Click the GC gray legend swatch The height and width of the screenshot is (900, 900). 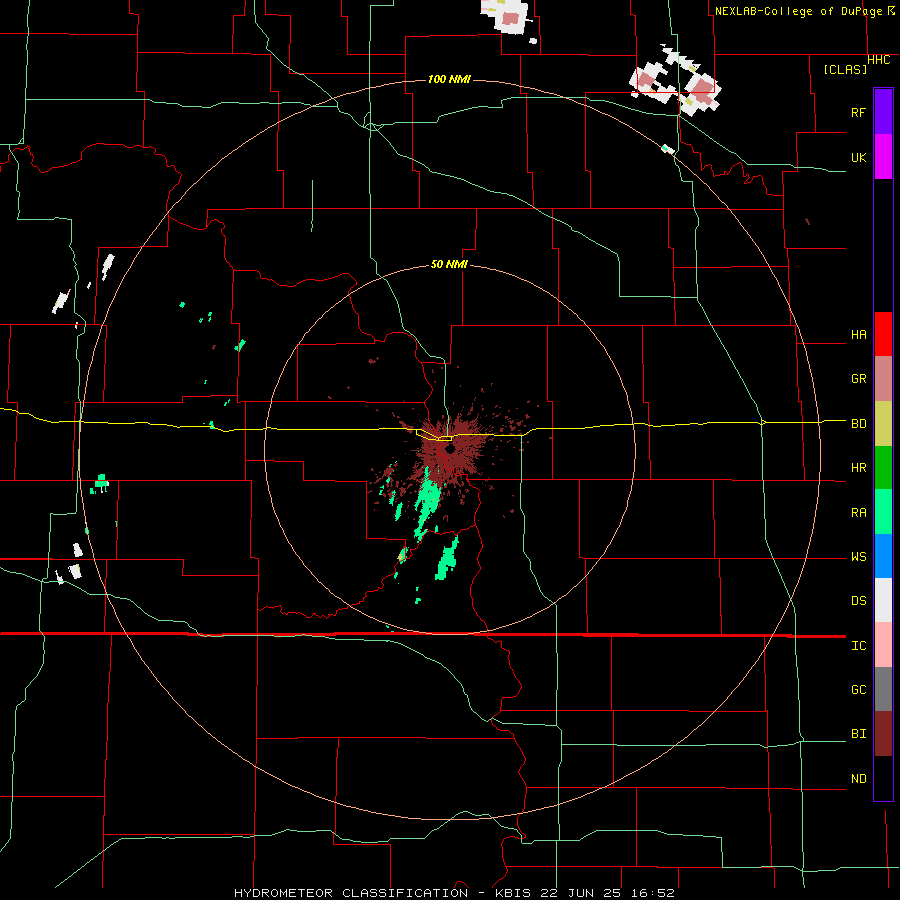point(883,689)
